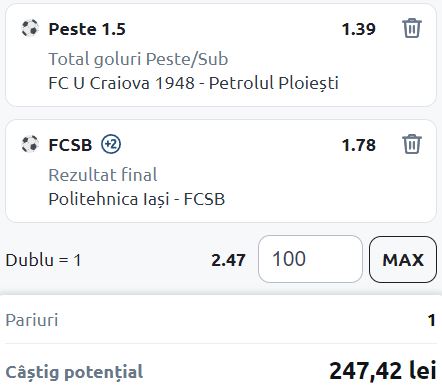442x390 pixels.
Task: Open FC U Craiova 1948 - Petrolul Ploiești match
Action: pos(193,83)
